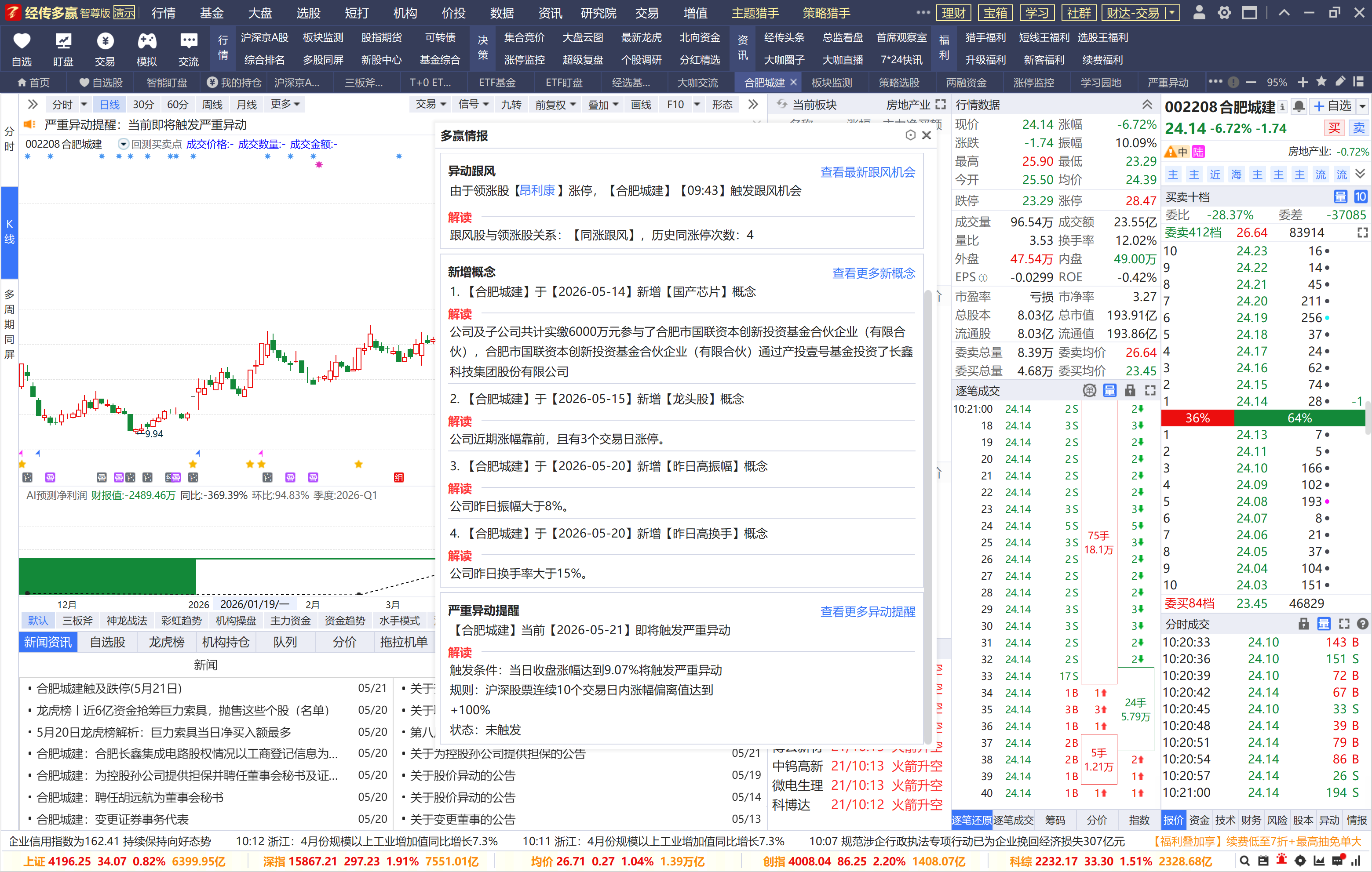
Task: Open 查看最新跟风机会 link
Action: 867,172
